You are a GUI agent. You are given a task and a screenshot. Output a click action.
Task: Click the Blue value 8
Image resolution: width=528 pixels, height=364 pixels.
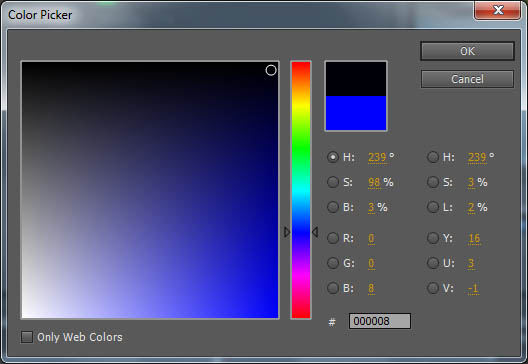[371, 289]
